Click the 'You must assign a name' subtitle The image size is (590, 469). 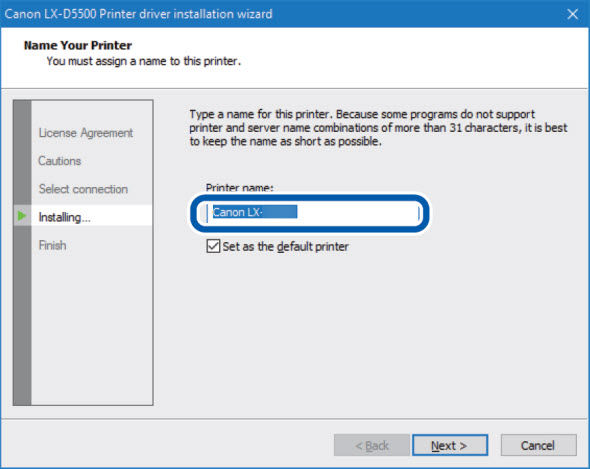(x=143, y=61)
